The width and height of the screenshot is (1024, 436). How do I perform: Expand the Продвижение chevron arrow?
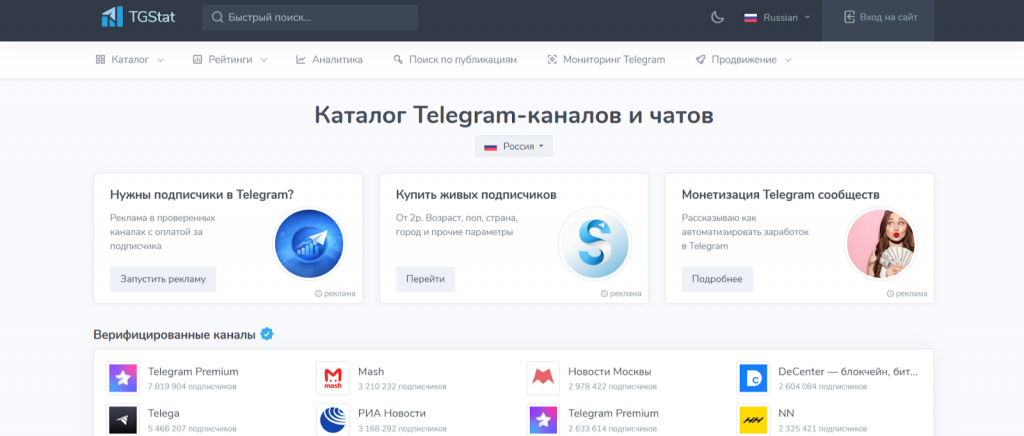point(788,60)
